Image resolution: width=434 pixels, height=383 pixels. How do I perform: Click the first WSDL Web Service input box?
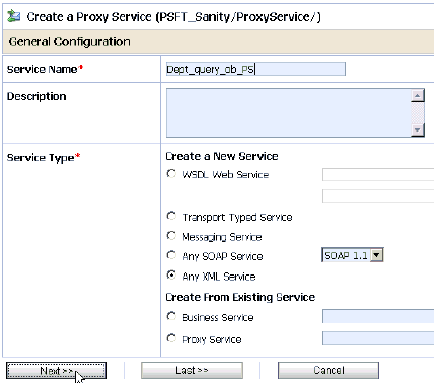(378, 174)
